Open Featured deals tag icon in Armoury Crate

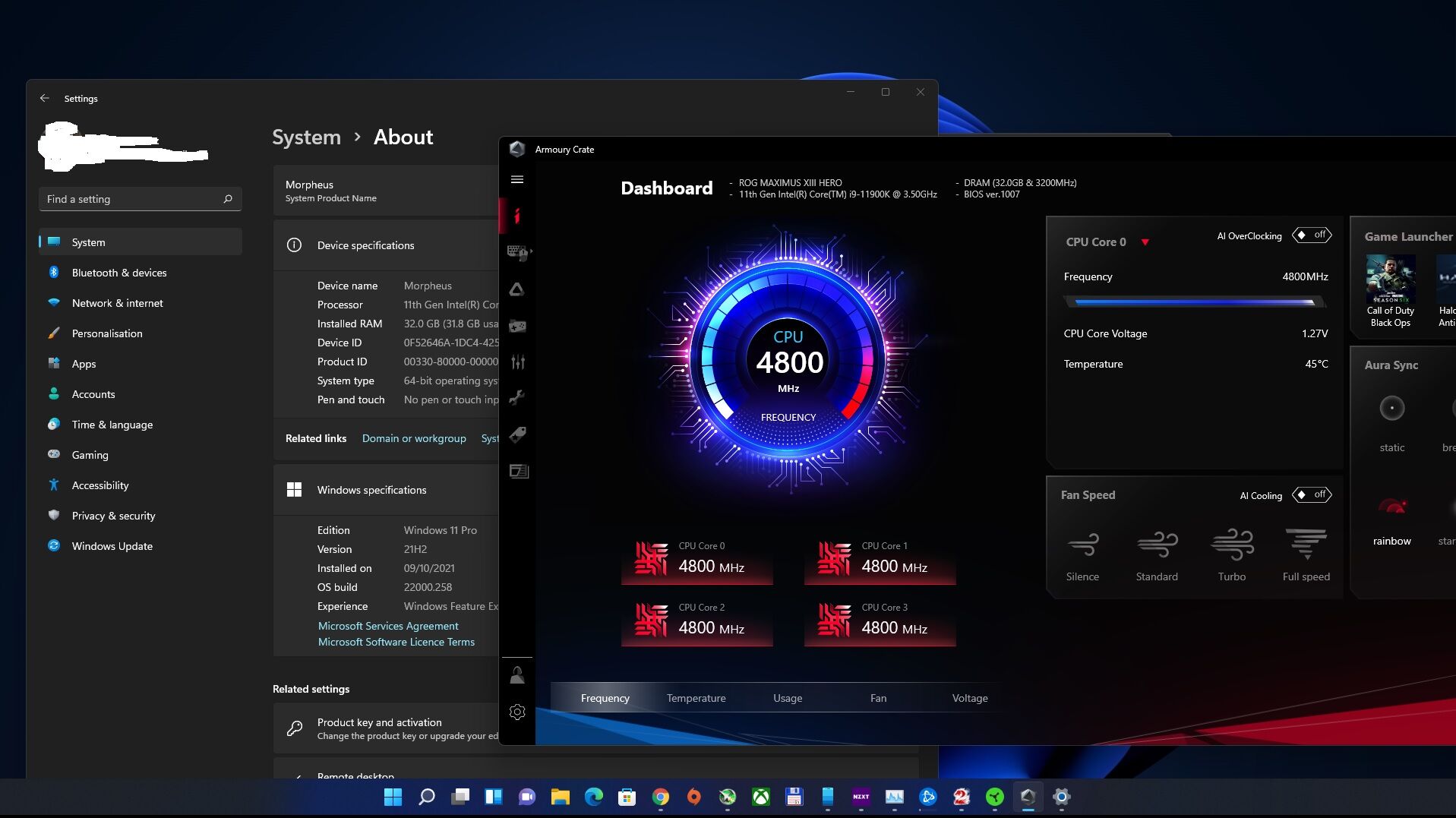[x=517, y=434]
